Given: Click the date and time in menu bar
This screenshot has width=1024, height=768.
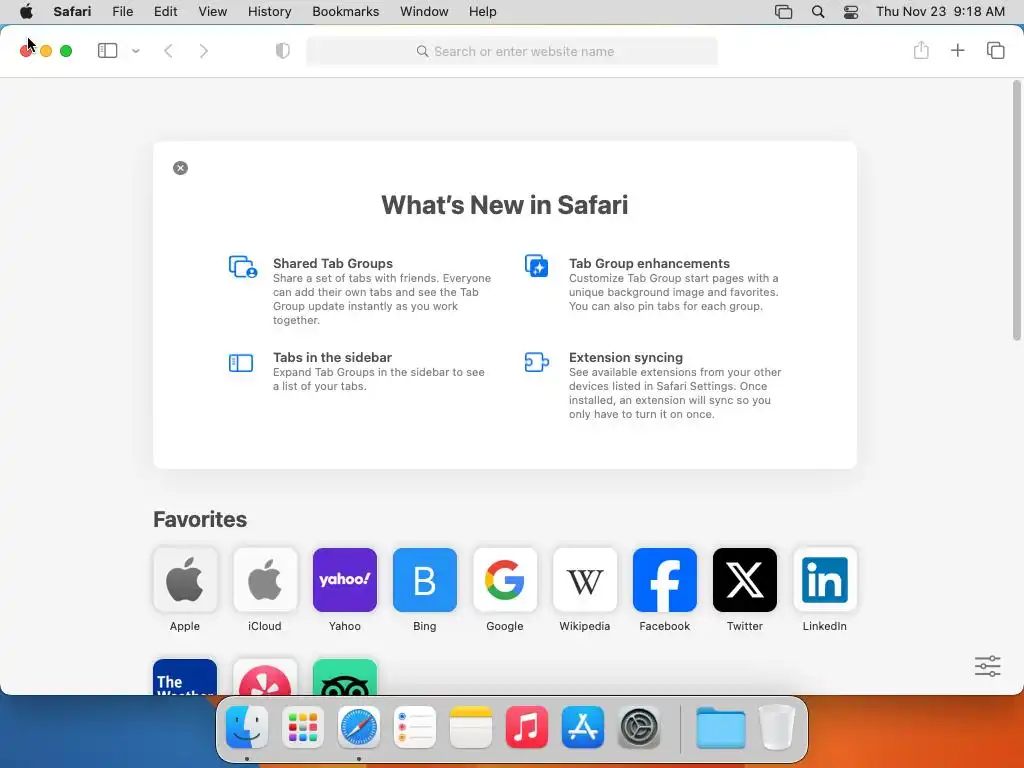Looking at the screenshot, I should tap(940, 12).
